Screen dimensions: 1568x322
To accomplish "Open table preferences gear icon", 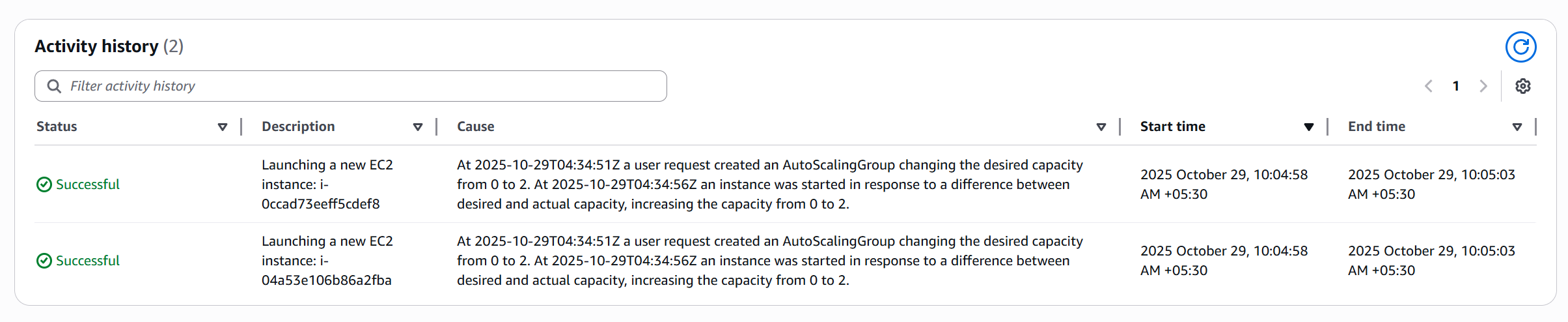I will [1522, 86].
